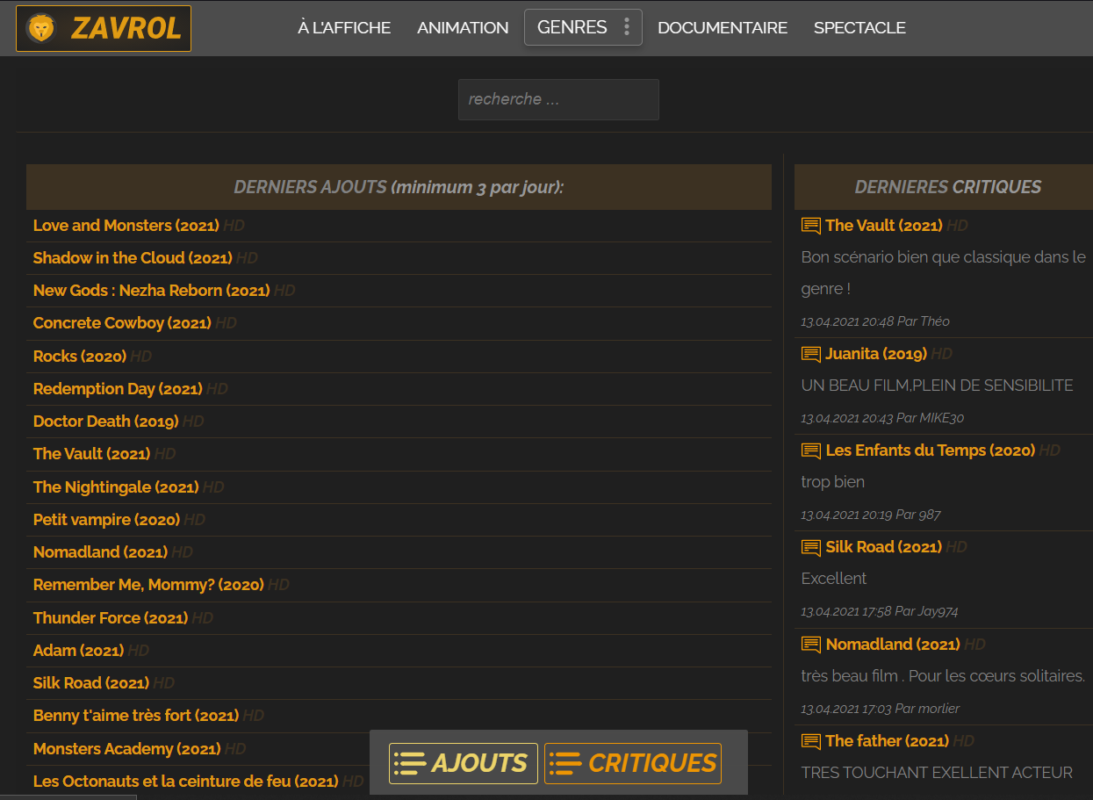
Task: Click the 'trop bien' review text
Action: coord(833,482)
